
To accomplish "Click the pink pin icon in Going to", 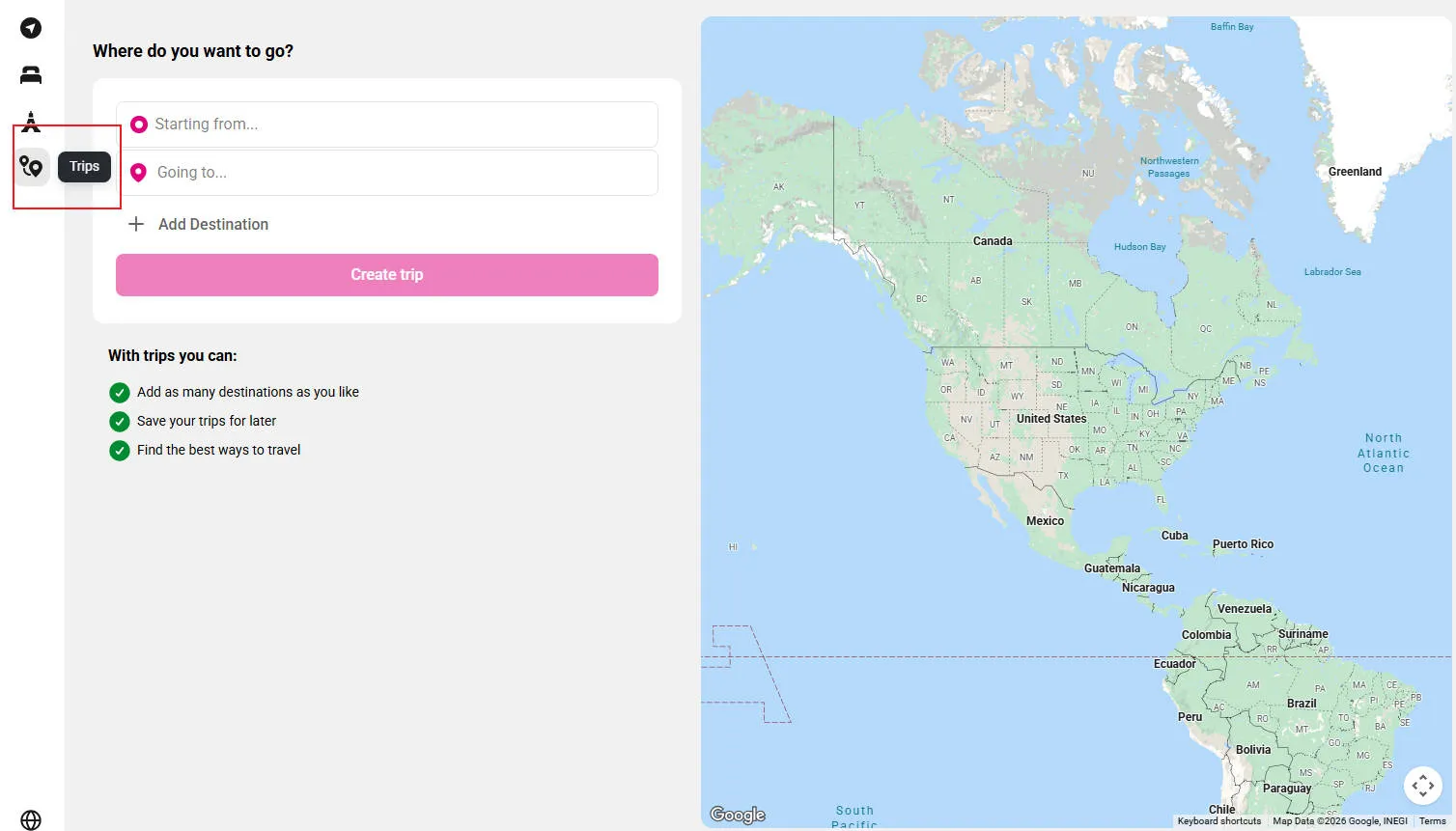I will 139,173.
